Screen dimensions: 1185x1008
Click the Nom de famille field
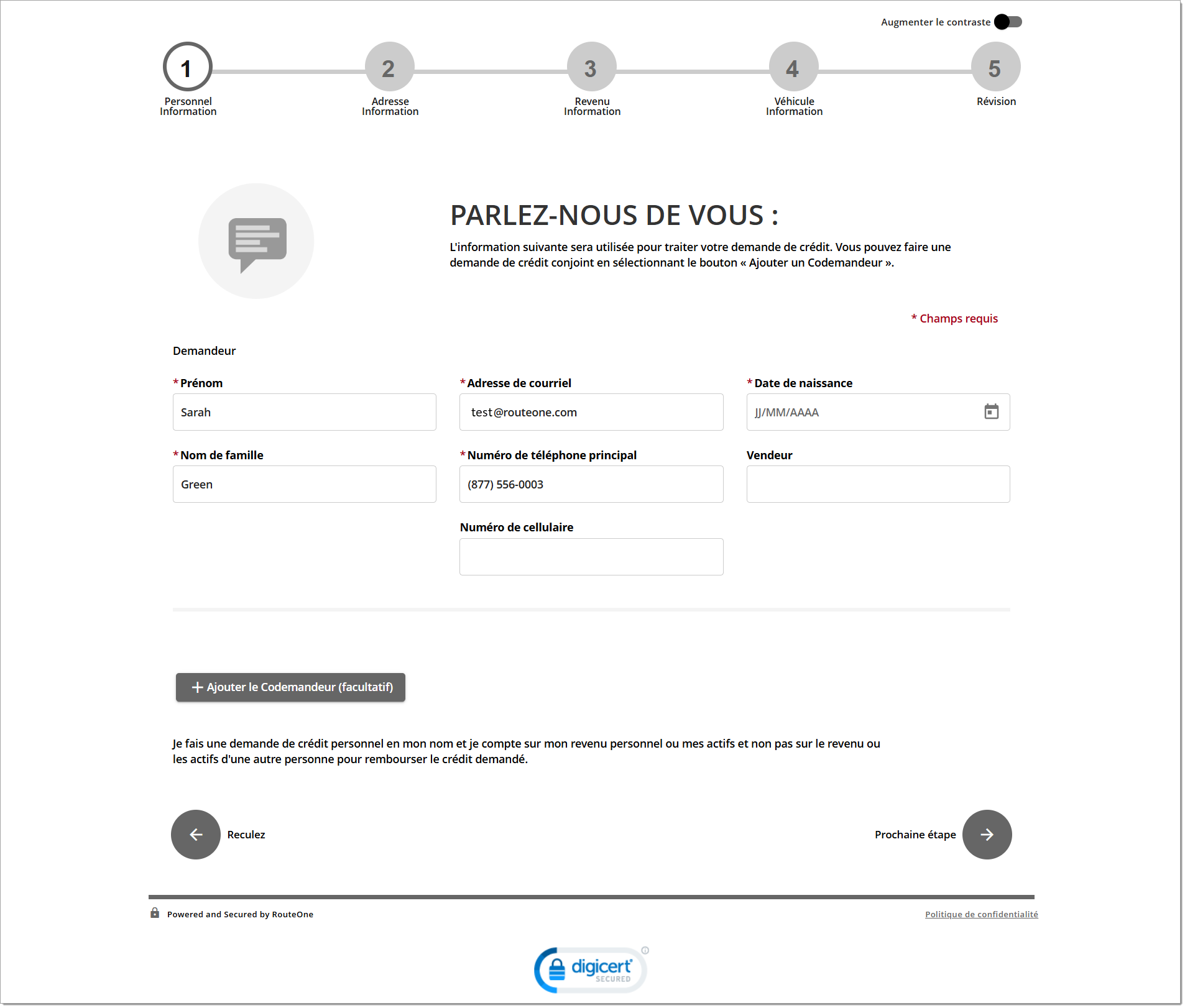coord(305,485)
